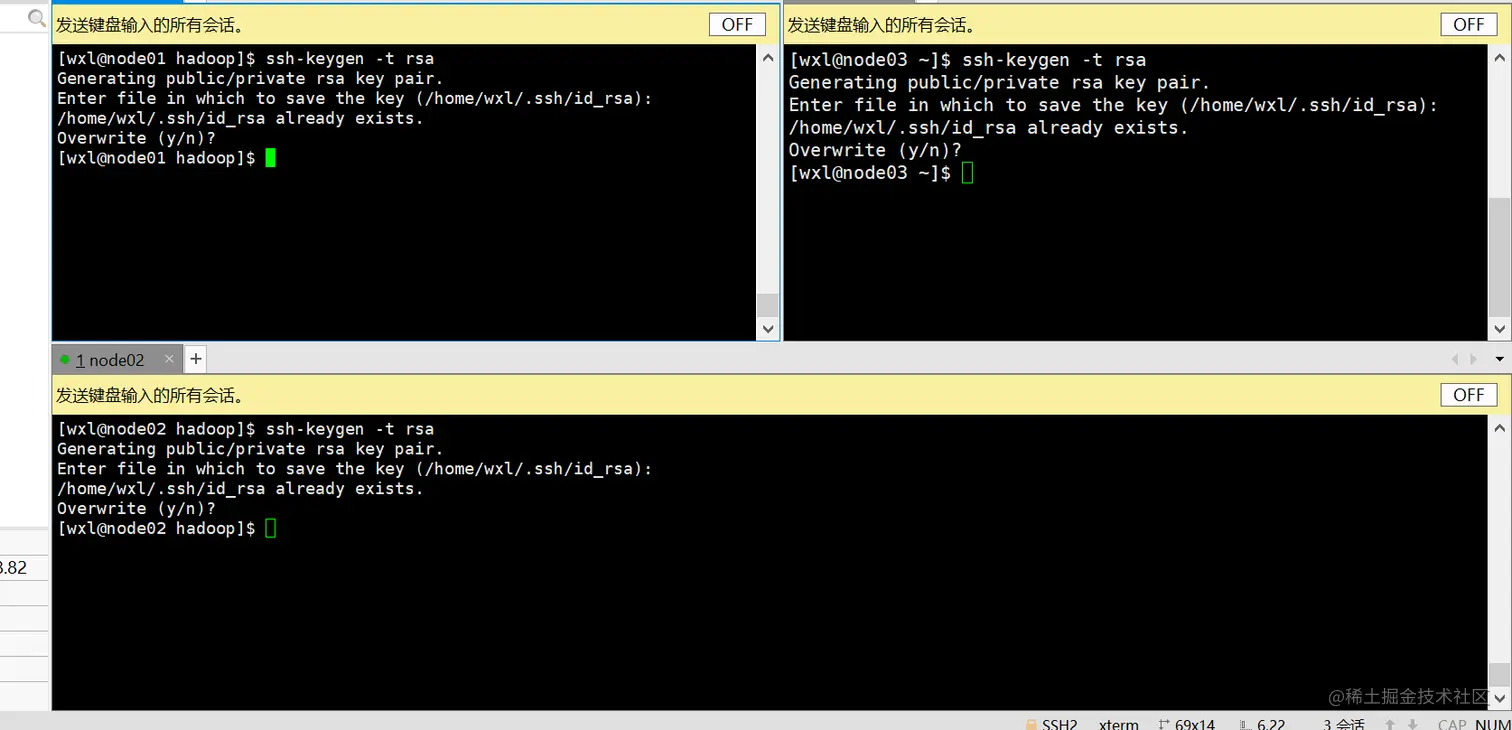This screenshot has width=1512, height=730.
Task: Click the SSH2 lock icon in status bar
Action: tap(1032, 724)
